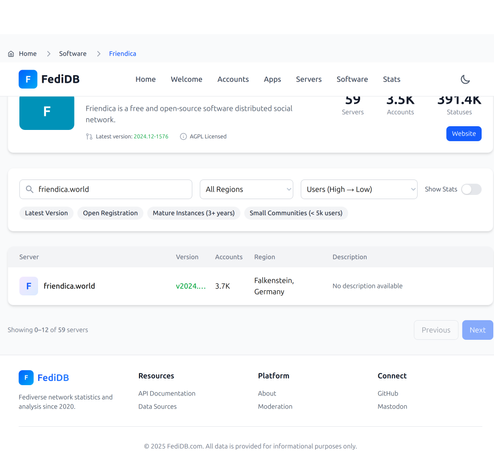Open the Moderation footer link

click(x=275, y=406)
